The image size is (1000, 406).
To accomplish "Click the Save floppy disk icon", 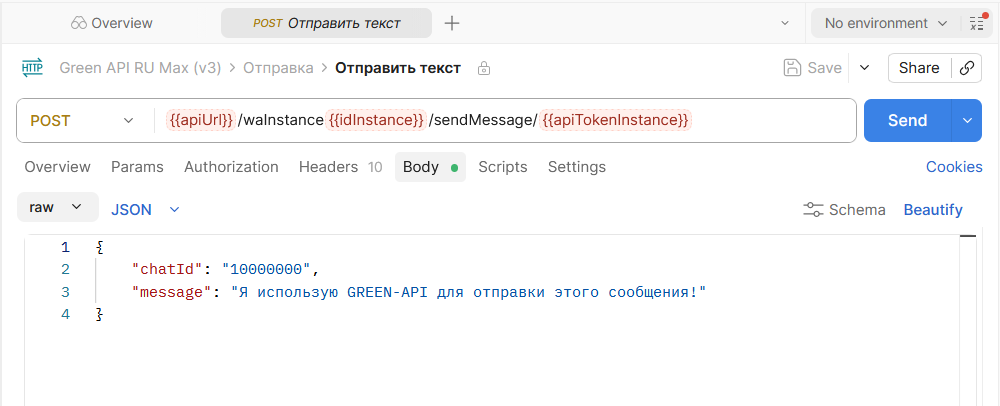I will tap(792, 68).
